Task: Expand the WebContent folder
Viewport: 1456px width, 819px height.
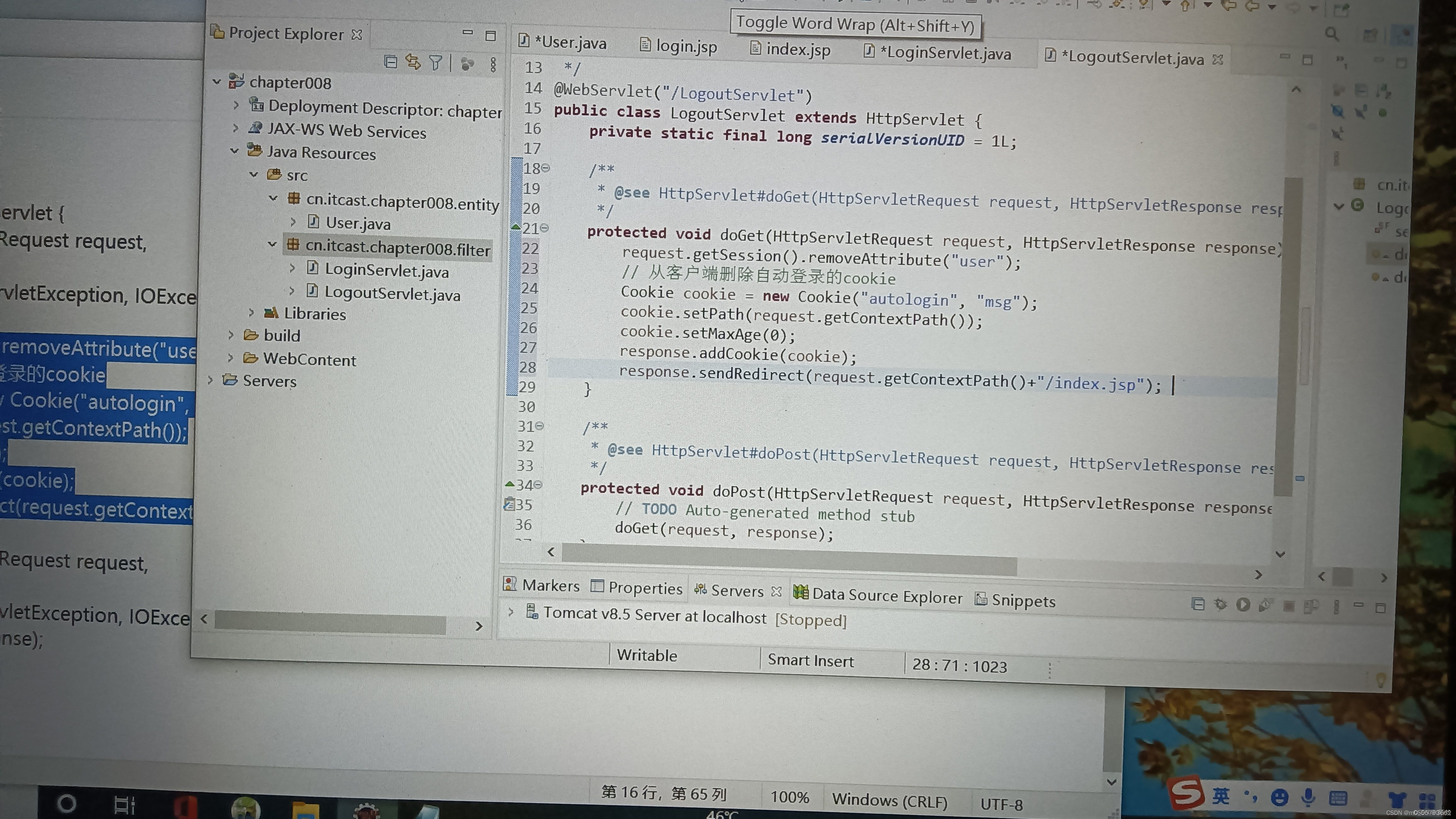Action: (230, 358)
